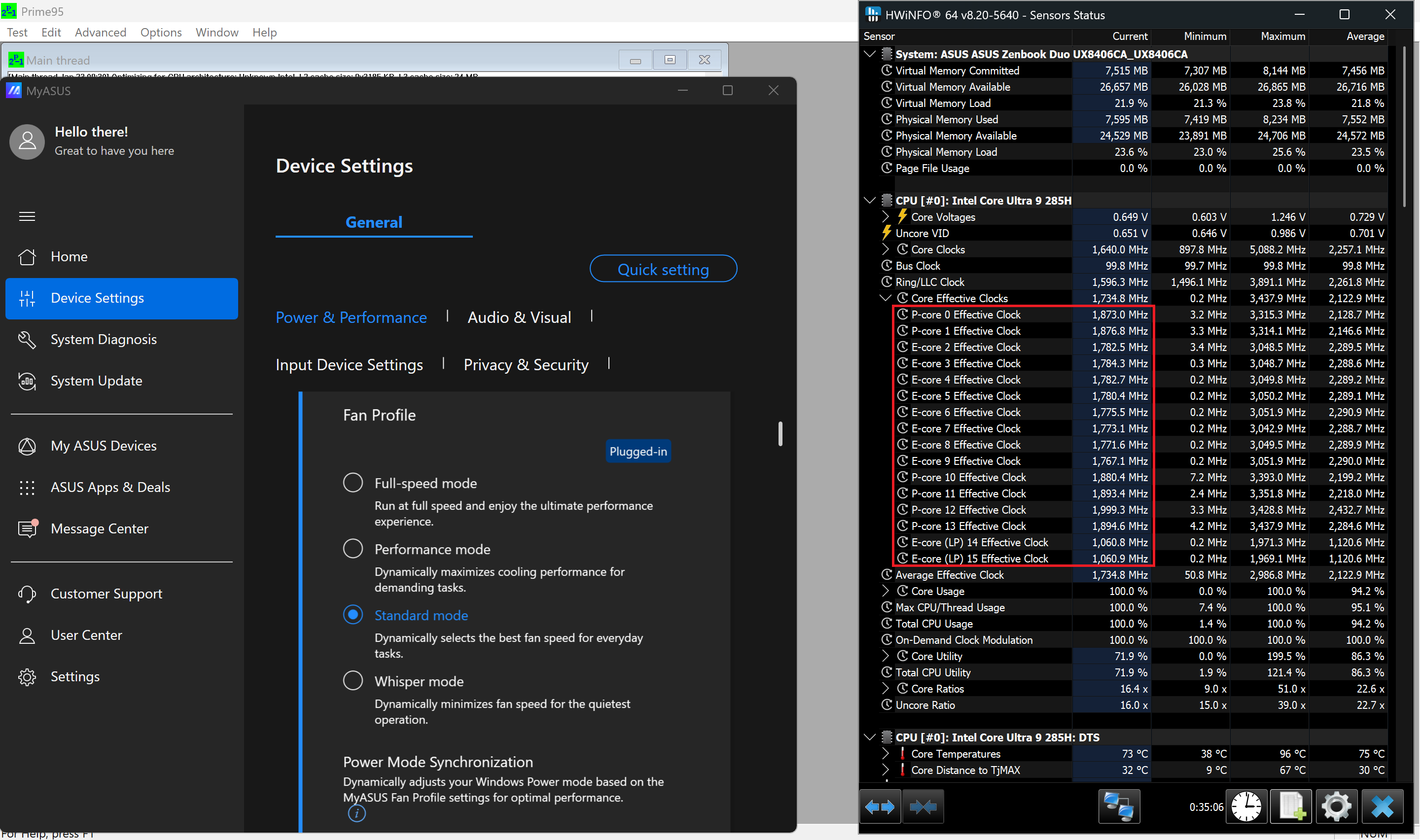Expand Core Ratios row
Image resolution: width=1420 pixels, height=840 pixels.
point(886,688)
